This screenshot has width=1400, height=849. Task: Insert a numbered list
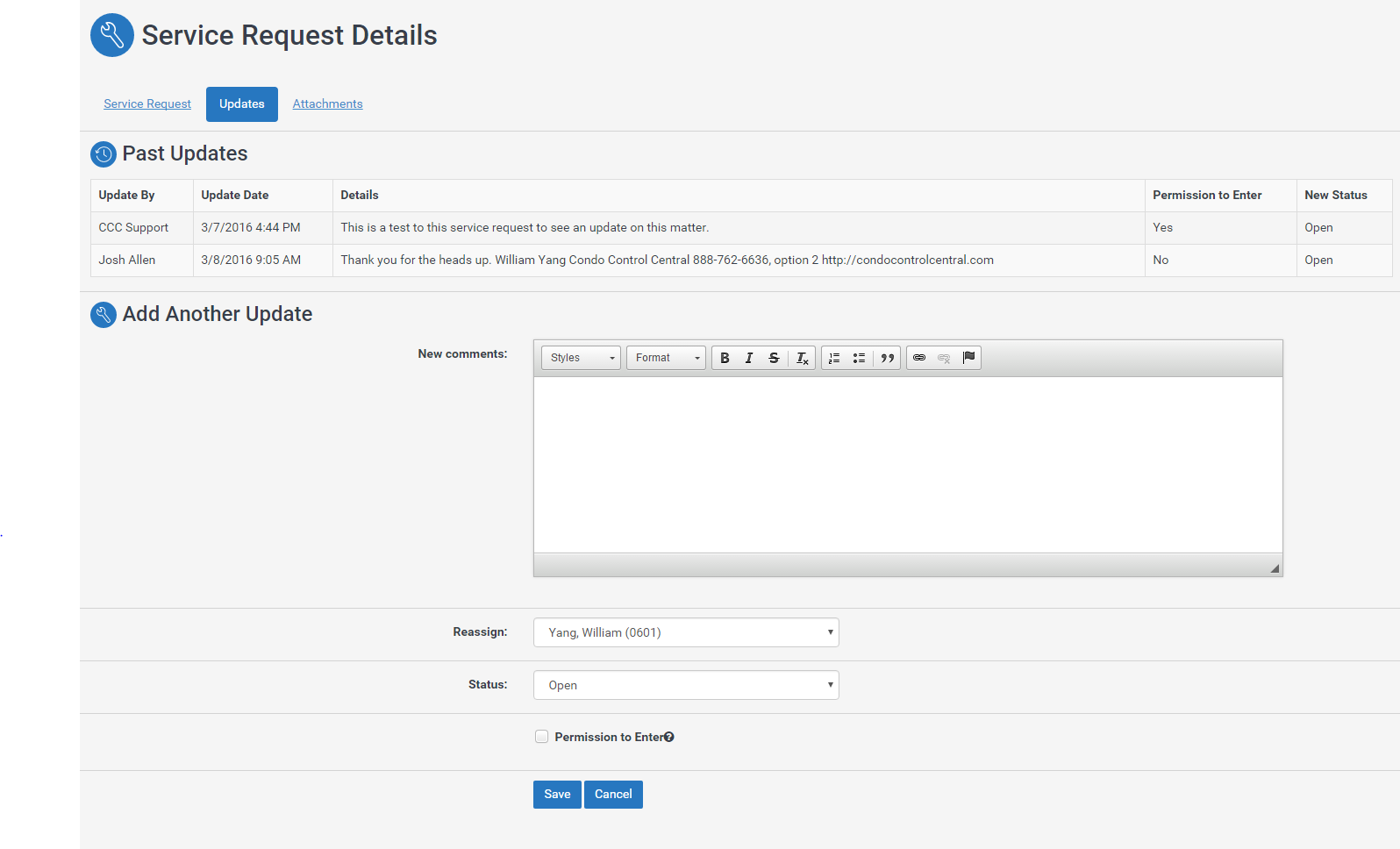point(834,358)
